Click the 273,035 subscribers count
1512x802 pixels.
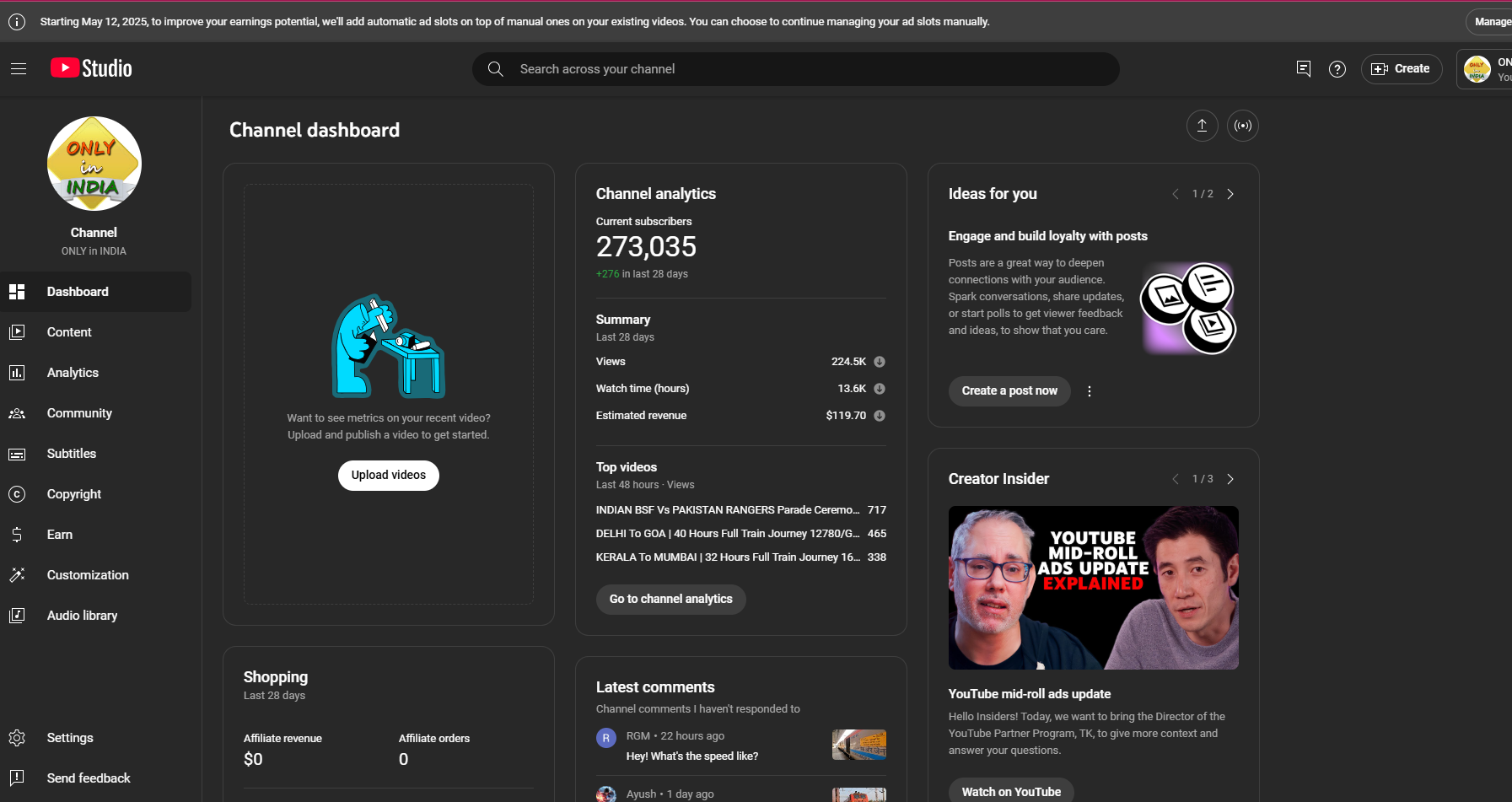647,247
